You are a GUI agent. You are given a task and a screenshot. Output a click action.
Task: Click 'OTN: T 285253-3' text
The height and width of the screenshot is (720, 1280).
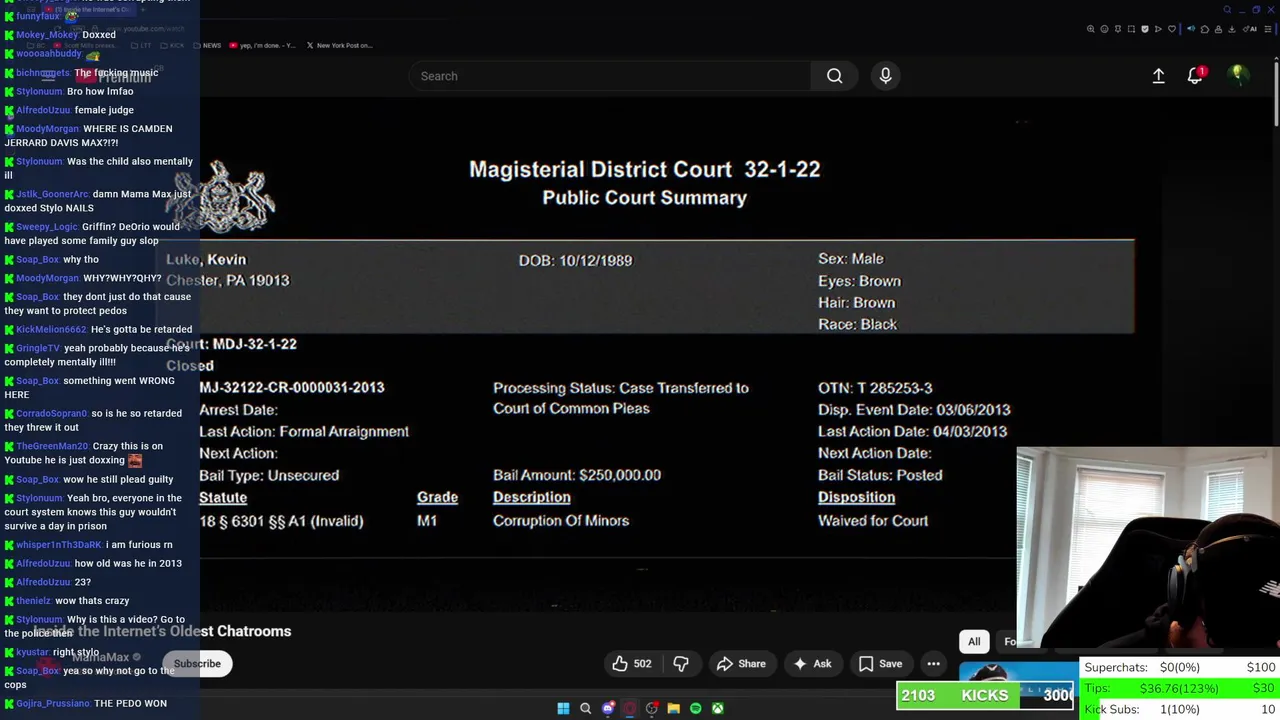[875, 388]
